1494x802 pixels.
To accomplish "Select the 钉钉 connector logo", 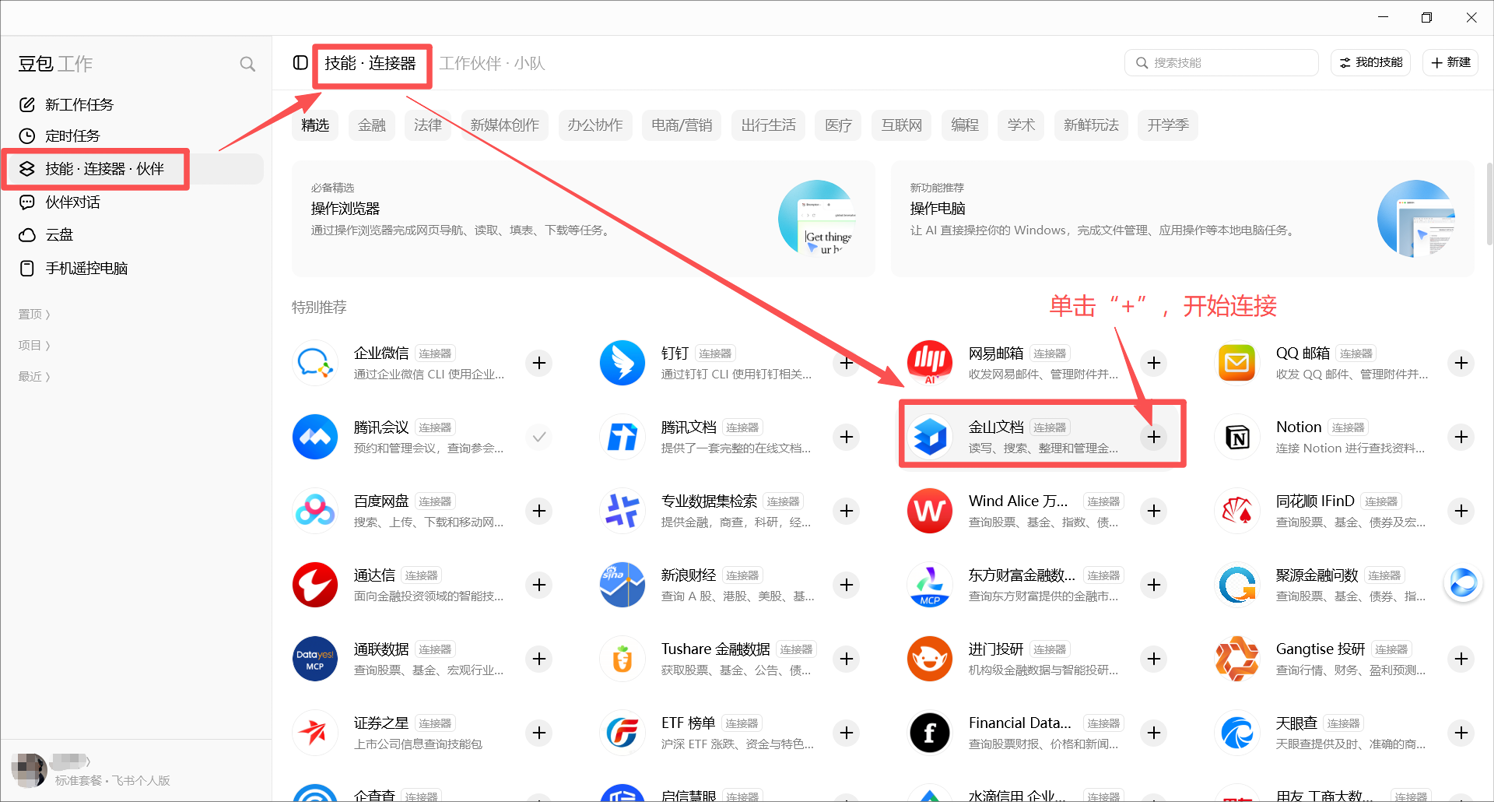I will tap(622, 362).
